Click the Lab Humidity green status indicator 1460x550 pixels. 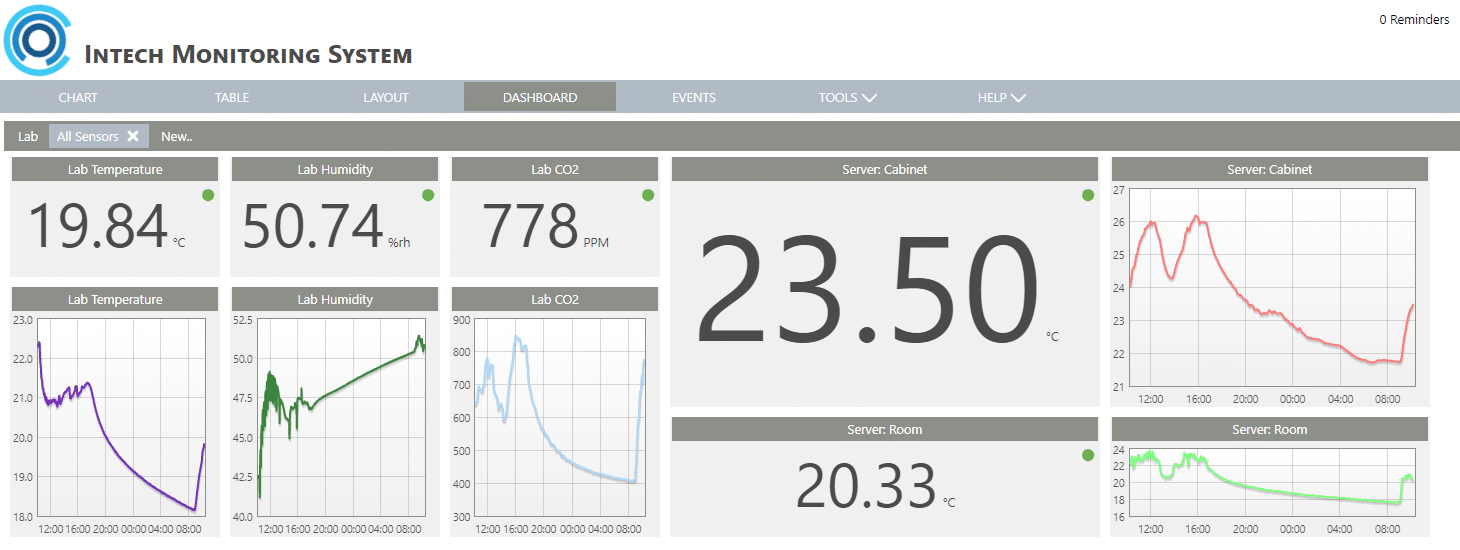tap(428, 195)
